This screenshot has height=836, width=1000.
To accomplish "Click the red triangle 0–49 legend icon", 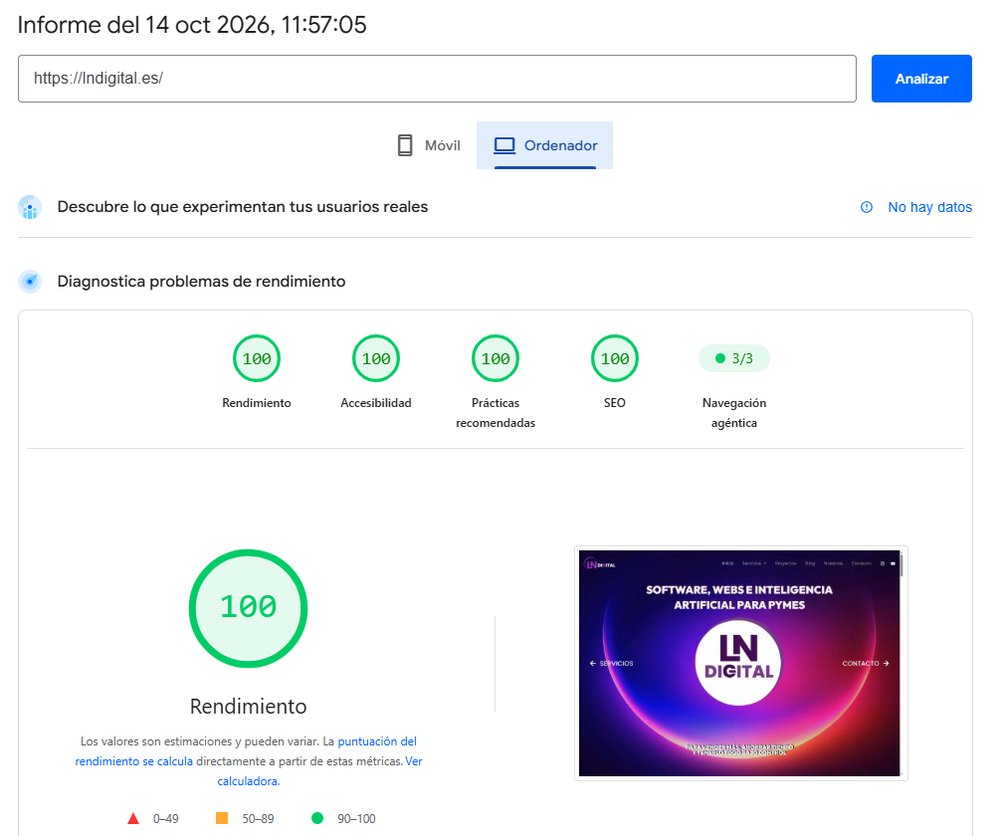I will (133, 818).
